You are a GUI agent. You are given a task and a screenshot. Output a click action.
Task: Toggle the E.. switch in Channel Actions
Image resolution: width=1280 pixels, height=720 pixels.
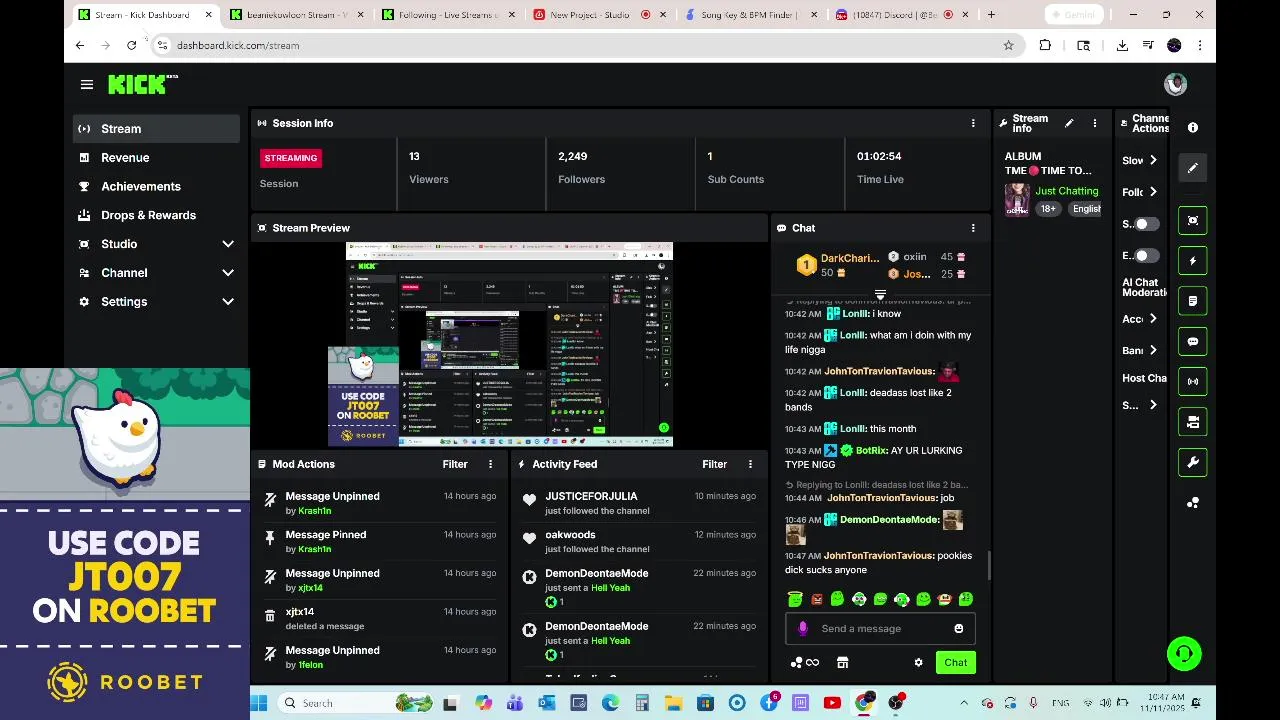(x=1146, y=256)
